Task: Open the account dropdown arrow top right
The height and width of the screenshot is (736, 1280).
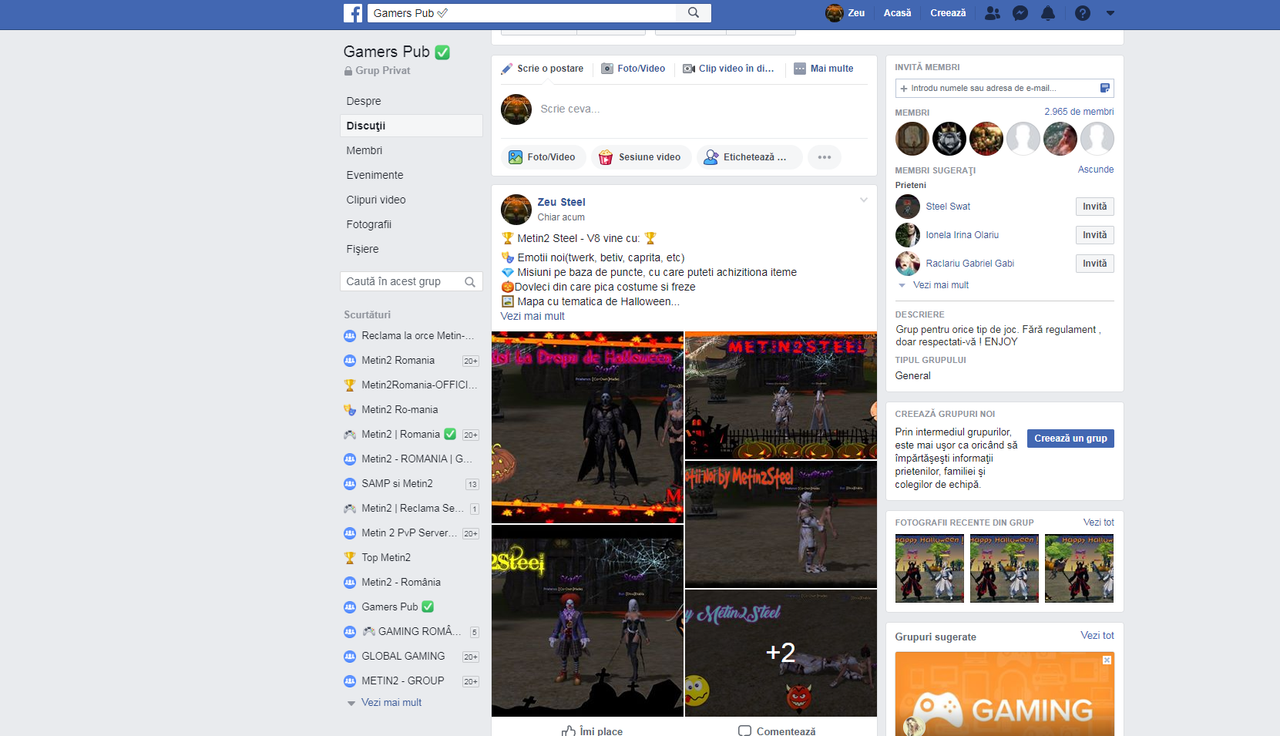Action: 1110,12
